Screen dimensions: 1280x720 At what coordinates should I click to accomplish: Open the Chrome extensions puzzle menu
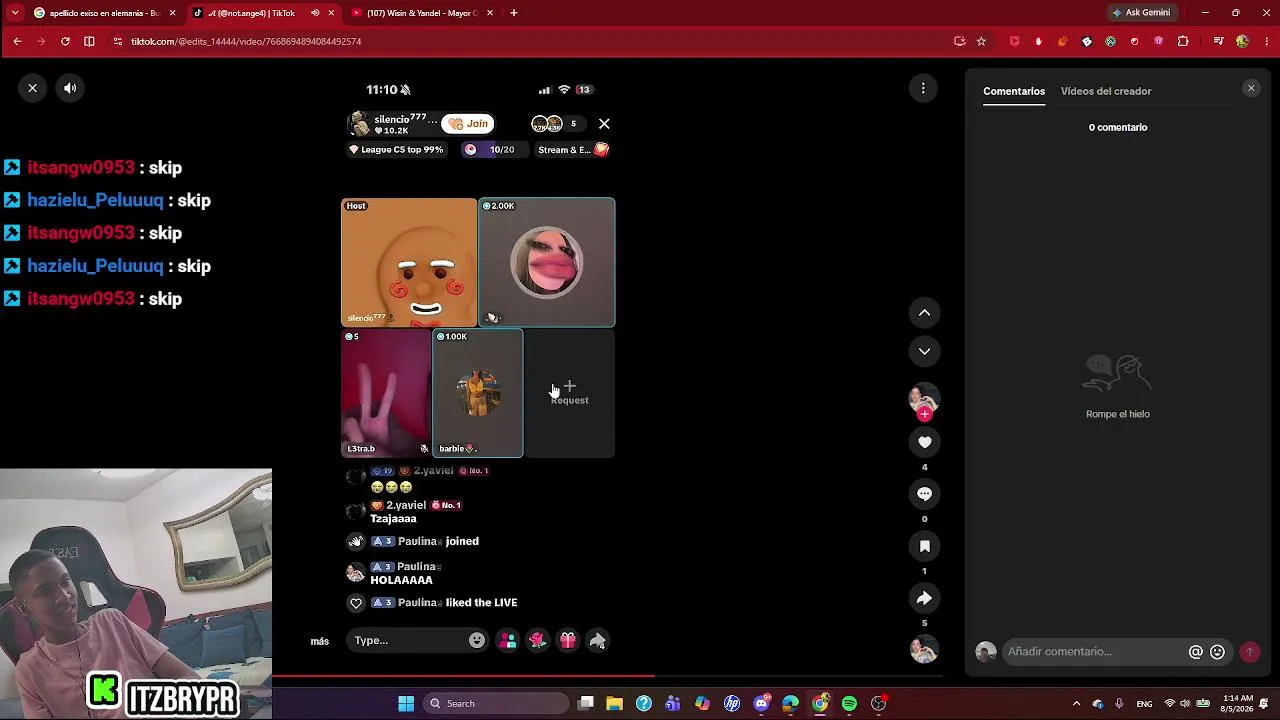[x=1183, y=41]
